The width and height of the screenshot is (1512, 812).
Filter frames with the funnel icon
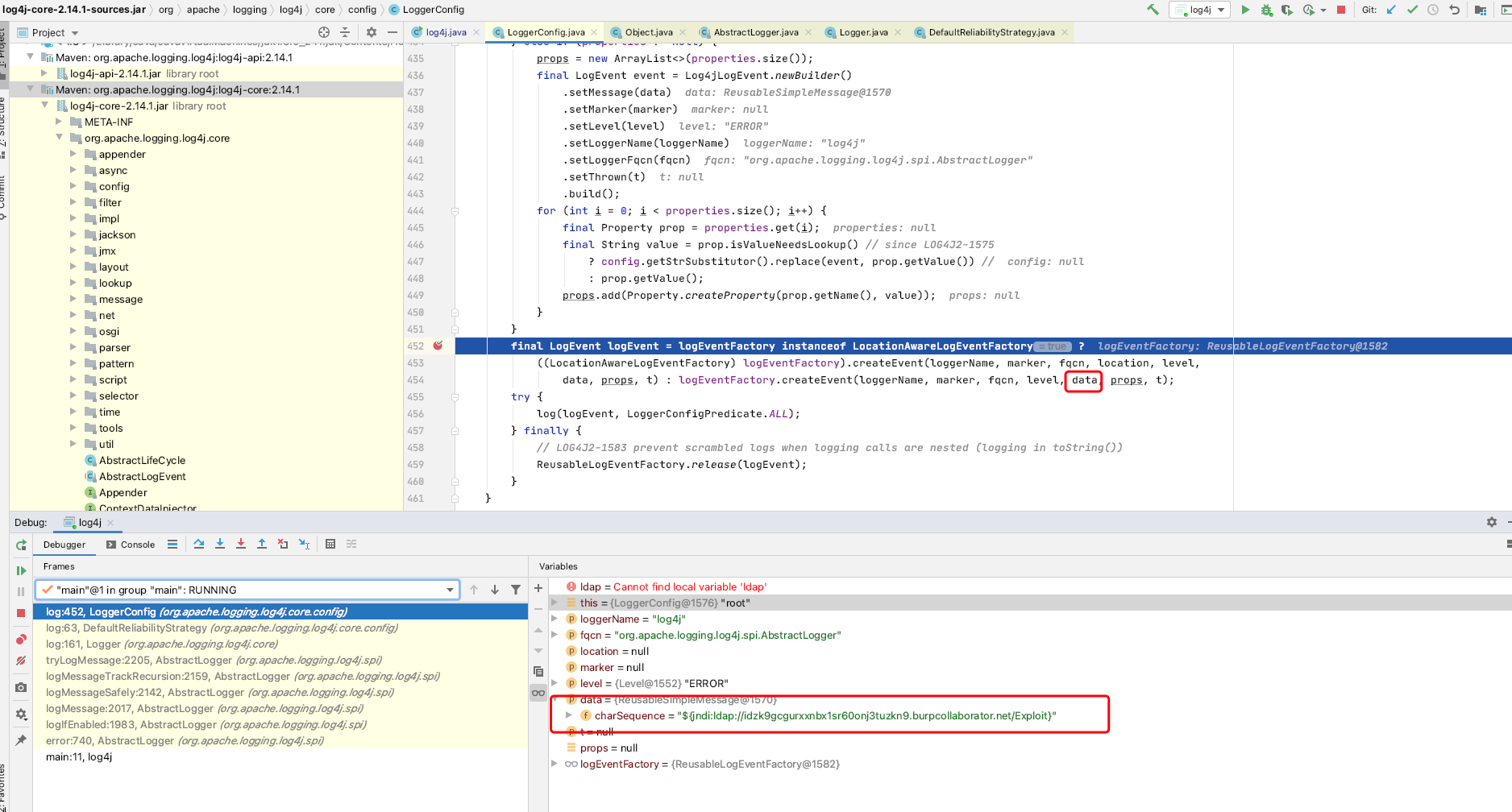516,590
